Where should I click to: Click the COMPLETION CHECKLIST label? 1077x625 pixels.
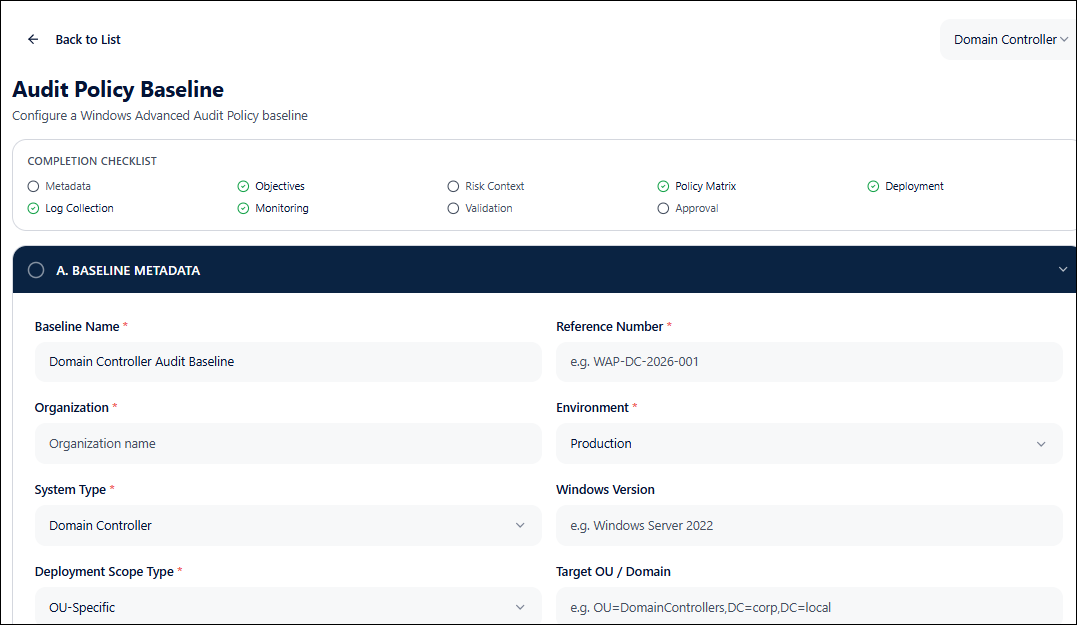coord(92,161)
